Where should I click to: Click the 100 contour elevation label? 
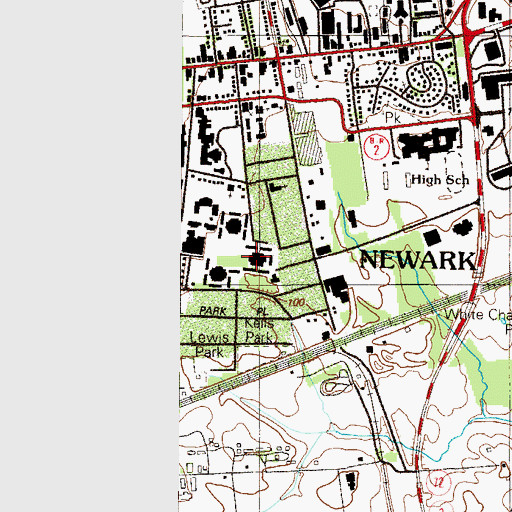coord(296,302)
